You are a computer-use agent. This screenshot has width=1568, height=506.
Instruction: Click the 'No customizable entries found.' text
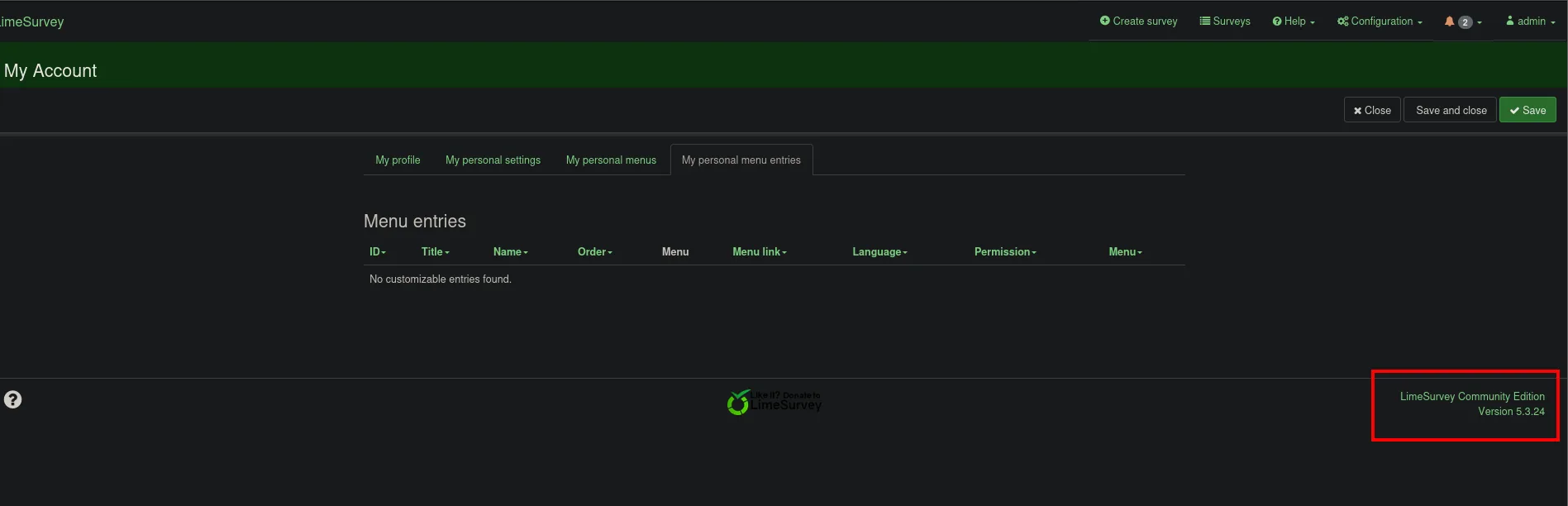pos(441,279)
